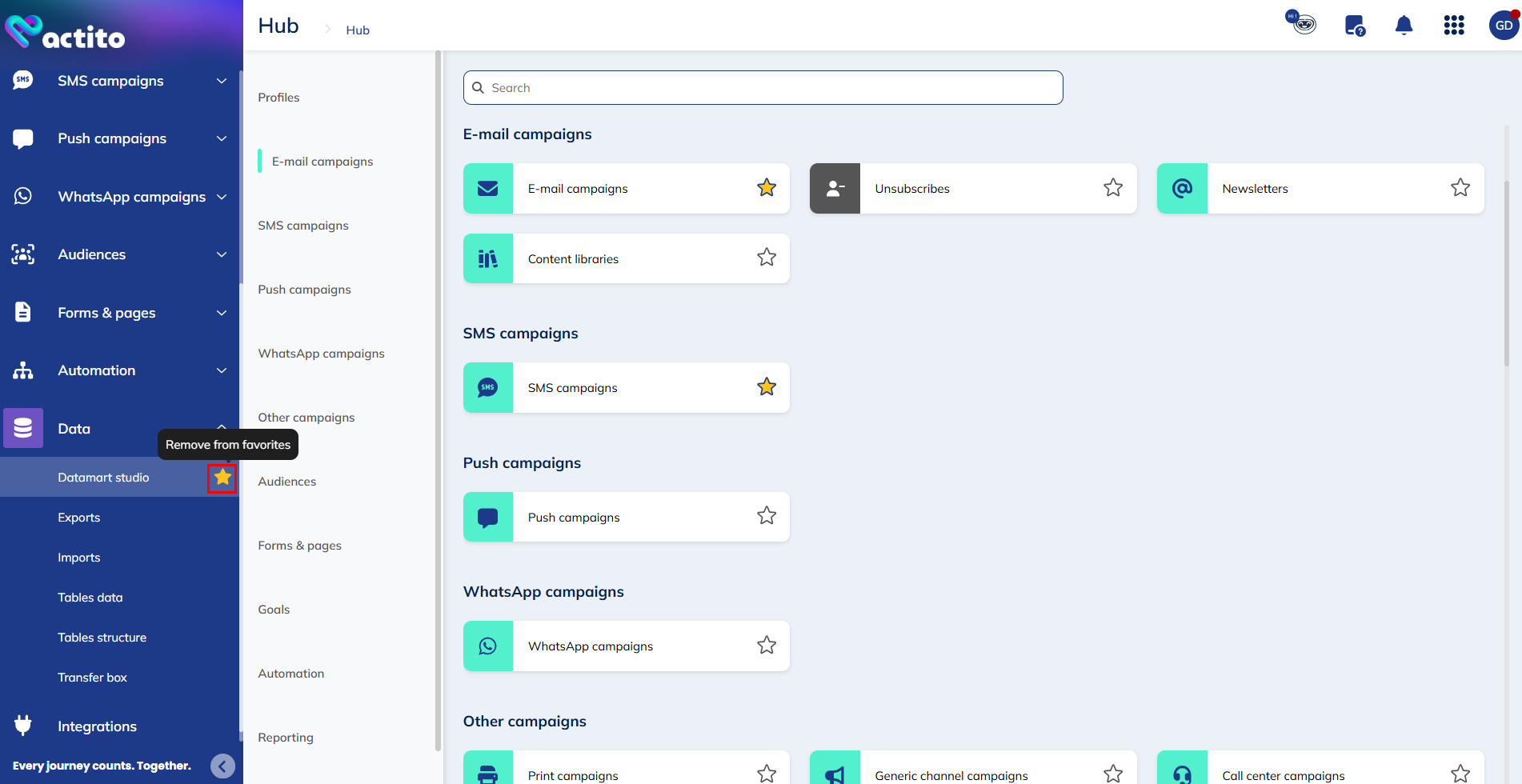This screenshot has height=784, width=1522.
Task: Remove Datamart studio from favorites
Action: point(222,478)
